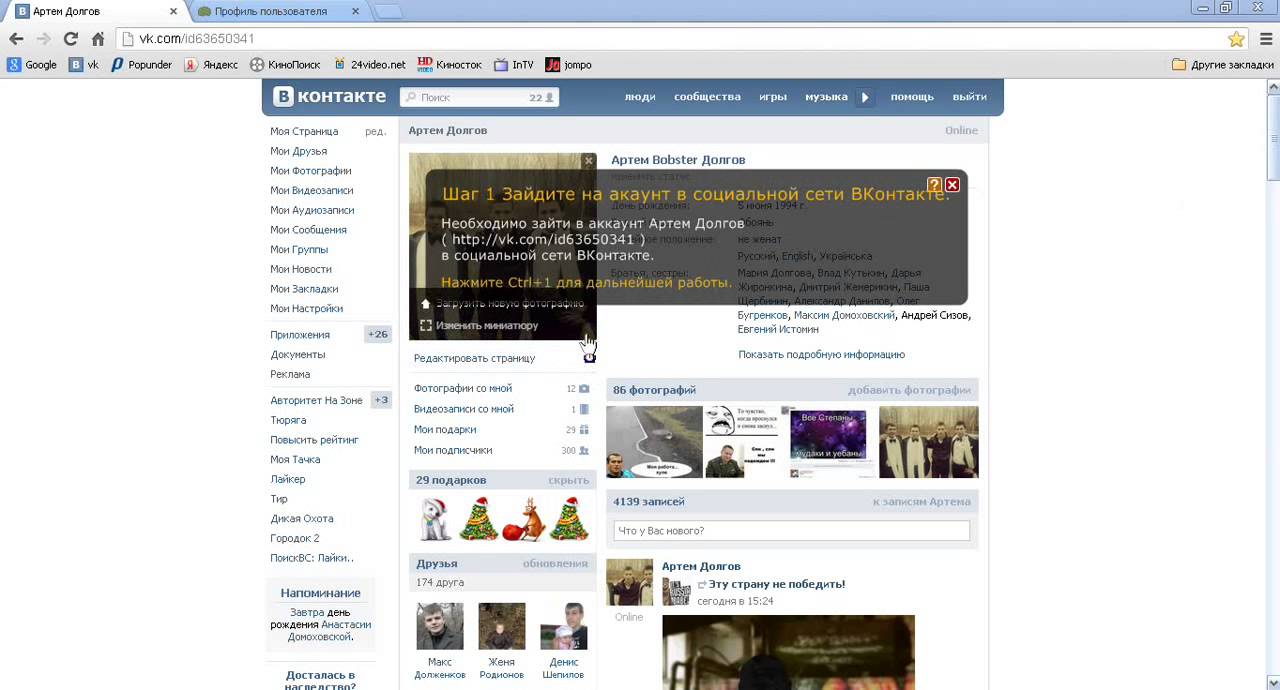Open a new browser tab
This screenshot has width=1280, height=690.
click(x=388, y=11)
